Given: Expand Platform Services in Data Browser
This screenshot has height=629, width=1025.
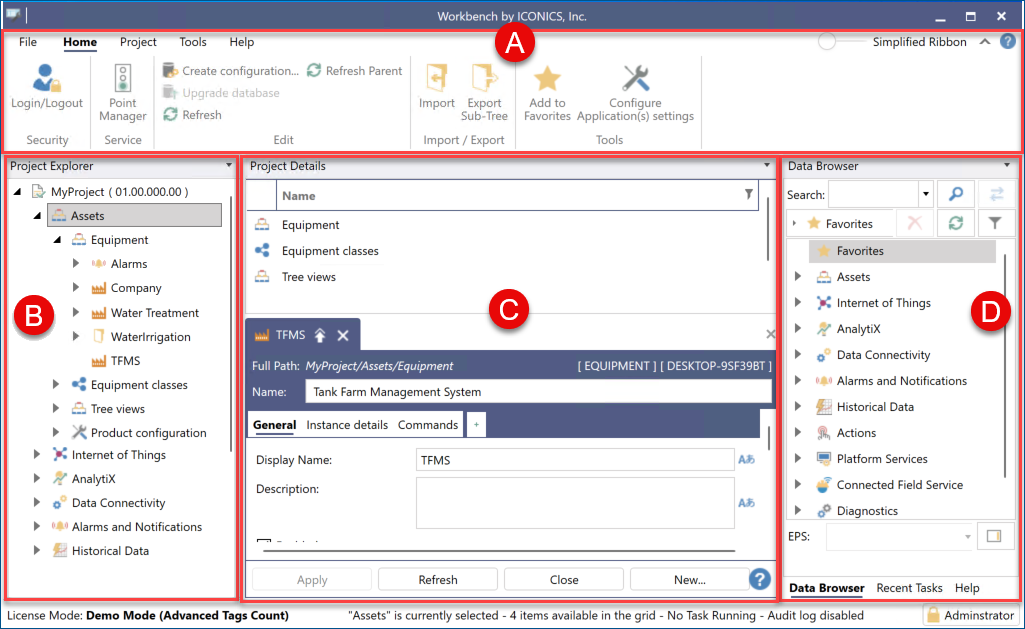Looking at the screenshot, I should [x=798, y=458].
